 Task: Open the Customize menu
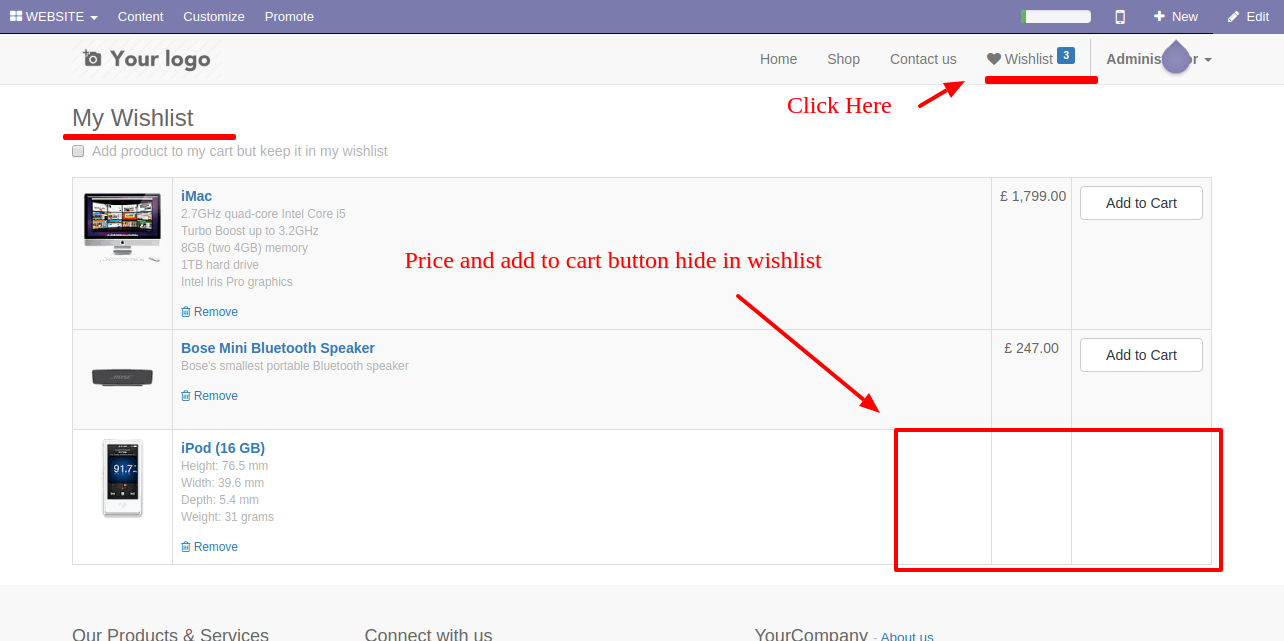tap(214, 16)
